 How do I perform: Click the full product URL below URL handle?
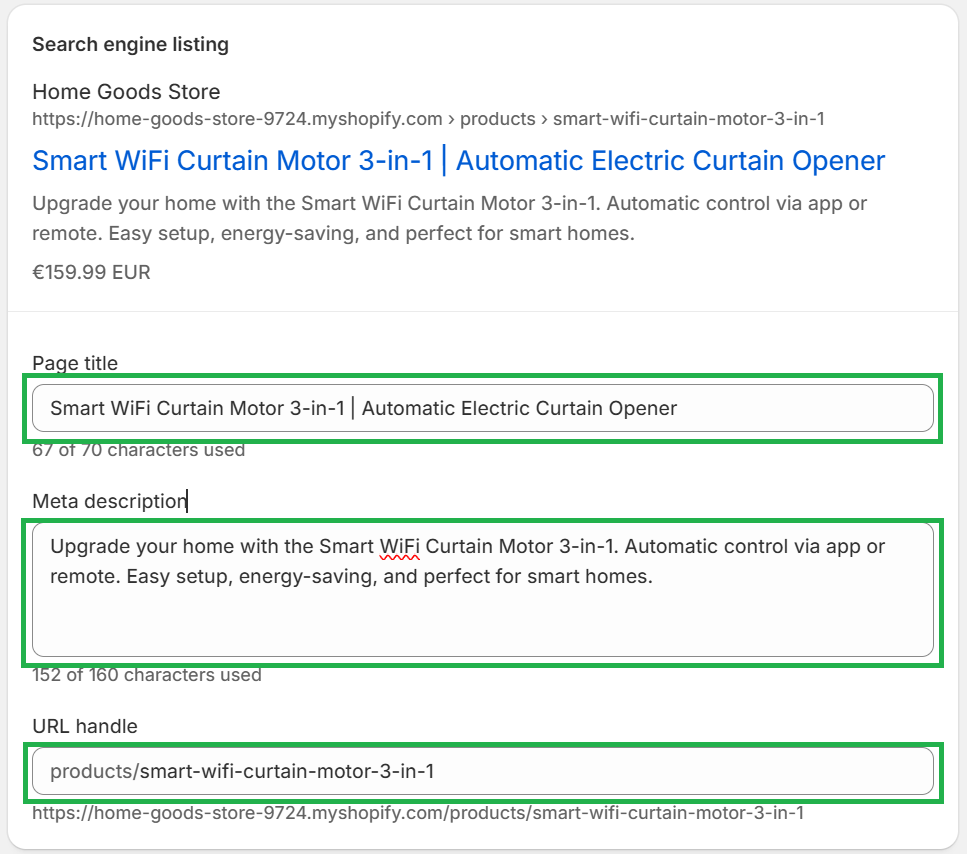point(417,813)
